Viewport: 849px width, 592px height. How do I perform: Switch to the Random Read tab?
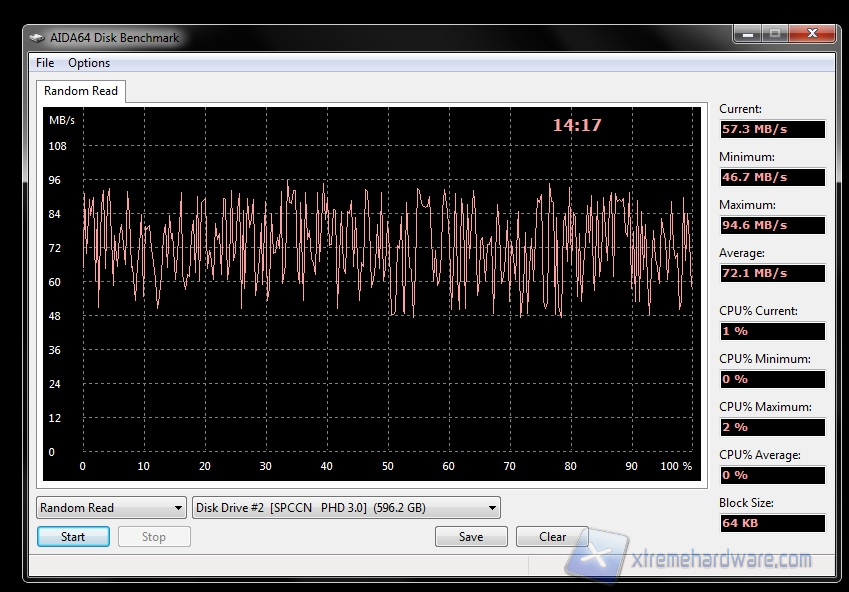[x=81, y=91]
